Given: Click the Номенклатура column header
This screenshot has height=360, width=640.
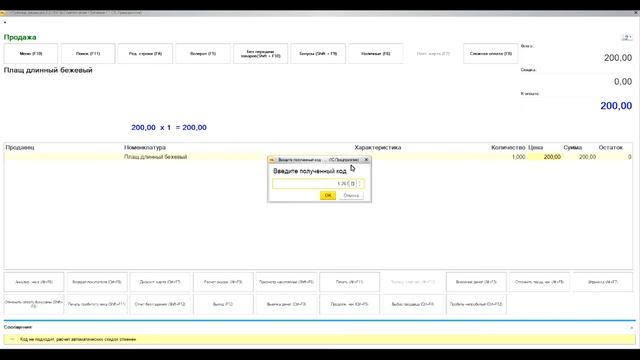Looking at the screenshot, I should 145,147.
